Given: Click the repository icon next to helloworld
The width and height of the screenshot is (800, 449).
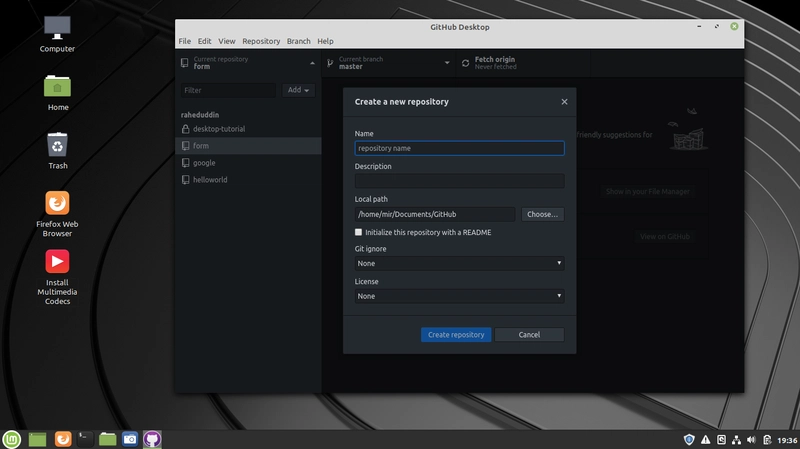Looking at the screenshot, I should 185,180.
